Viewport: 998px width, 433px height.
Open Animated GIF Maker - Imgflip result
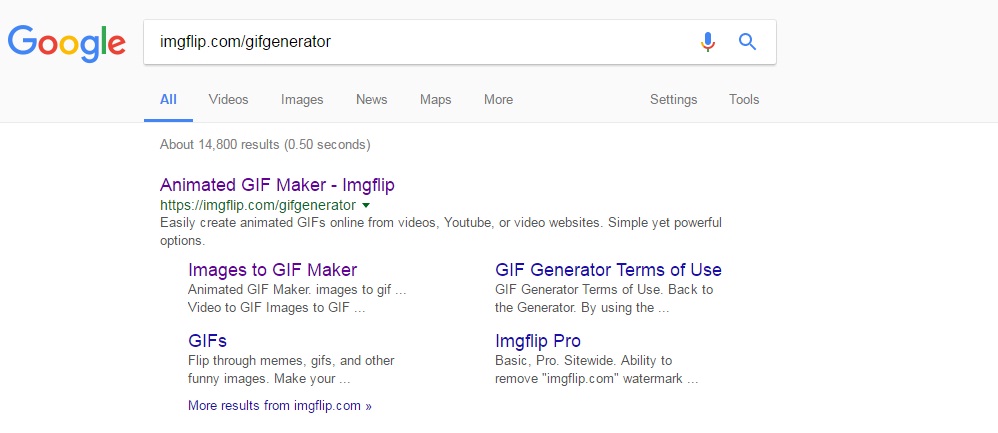click(278, 185)
